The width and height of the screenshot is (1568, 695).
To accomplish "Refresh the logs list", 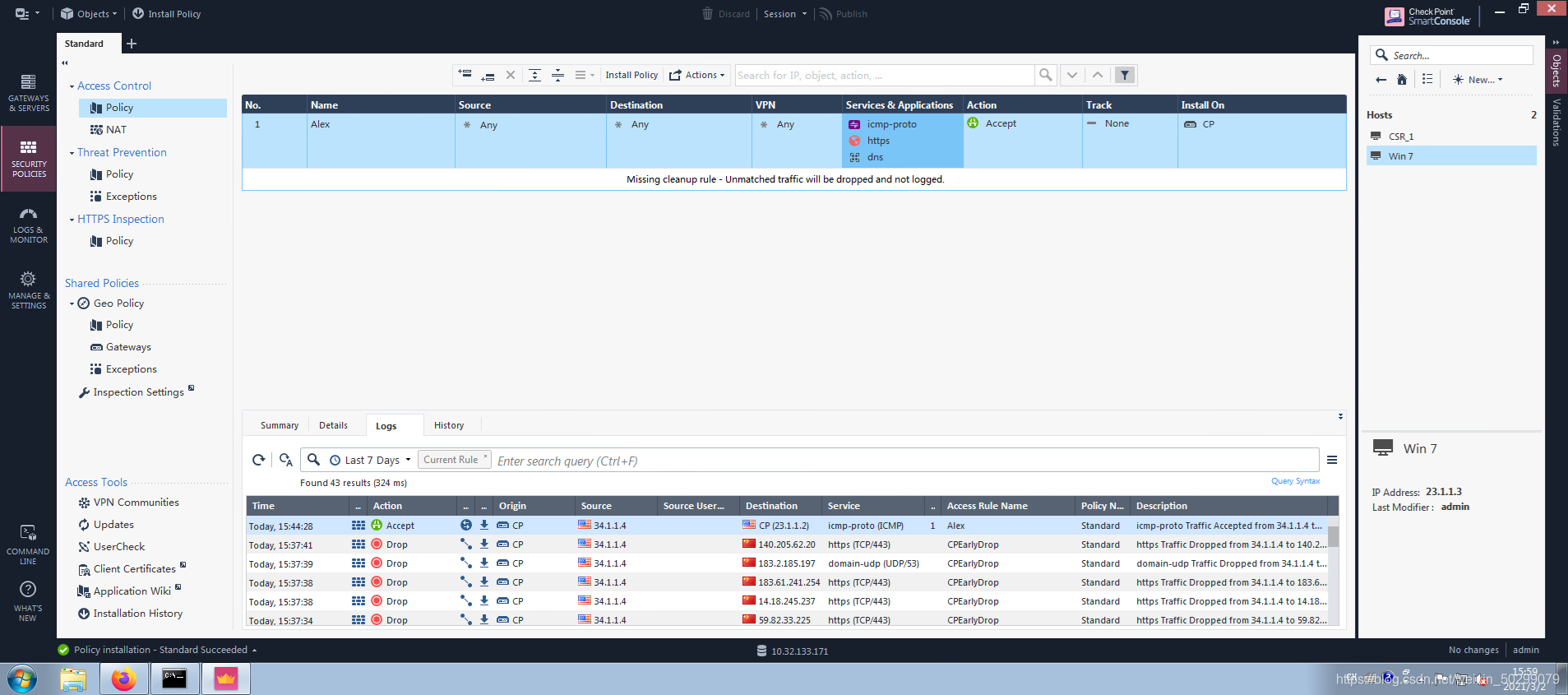I will pos(258,460).
